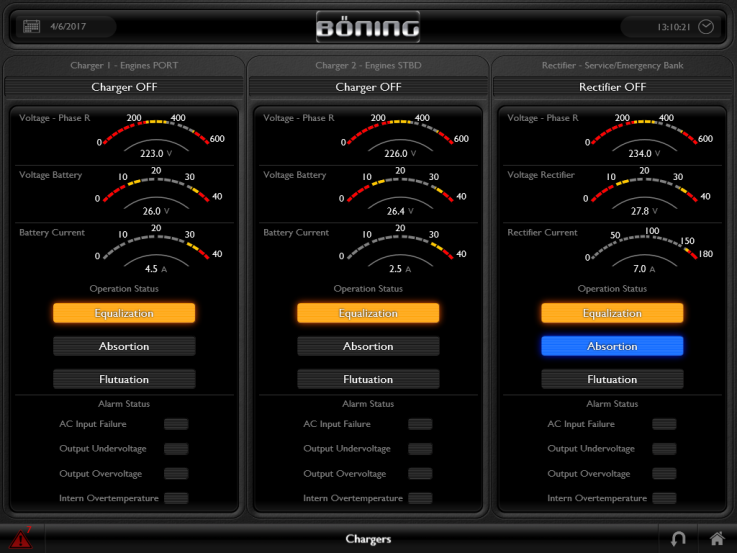This screenshot has width=737, height=553.
Task: Select Equalization for Charger 1 Engines PORT
Action: pyautogui.click(x=124, y=313)
